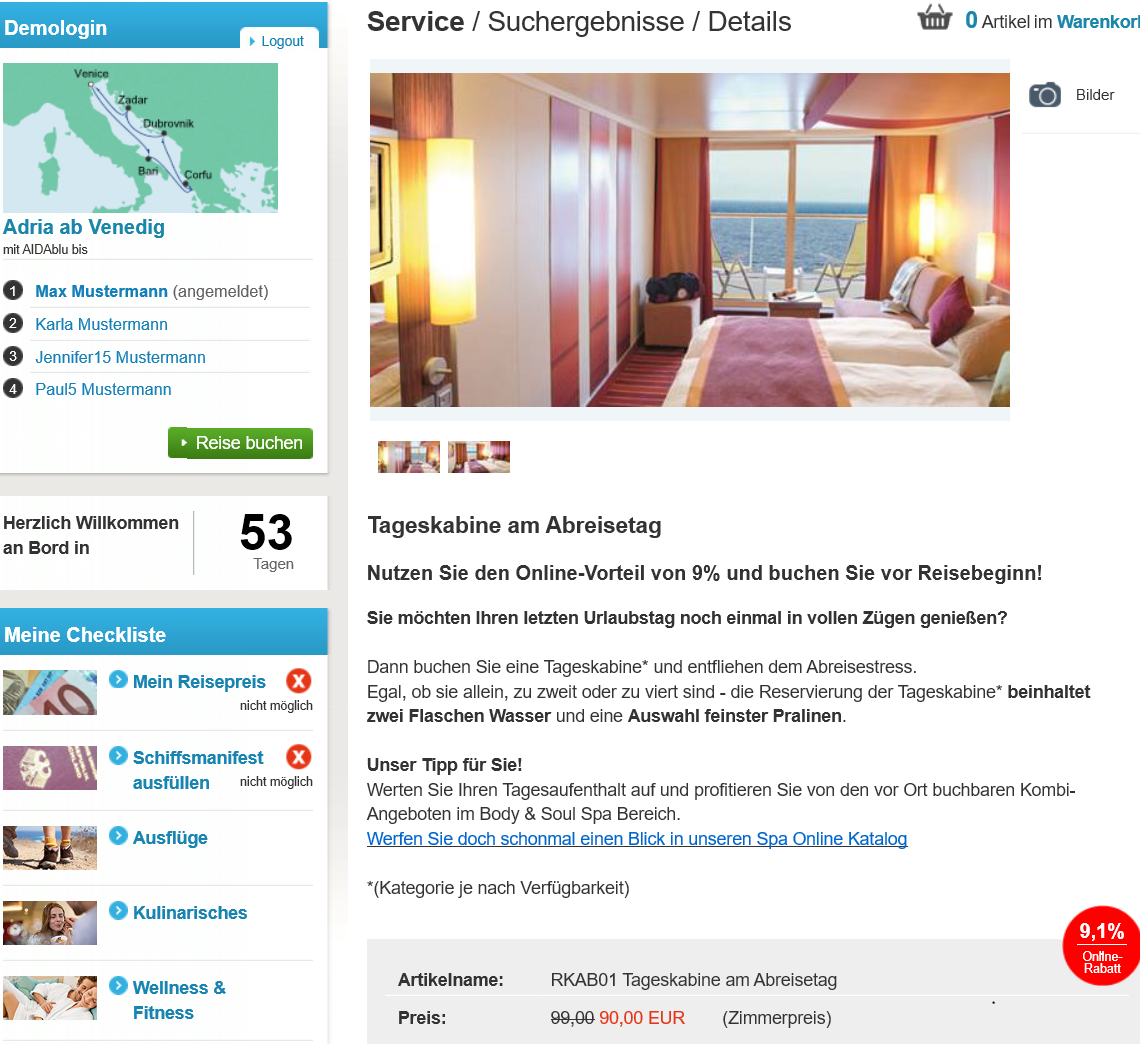Select the second cabin thumbnail
The image size is (1140, 1044).
click(479, 457)
